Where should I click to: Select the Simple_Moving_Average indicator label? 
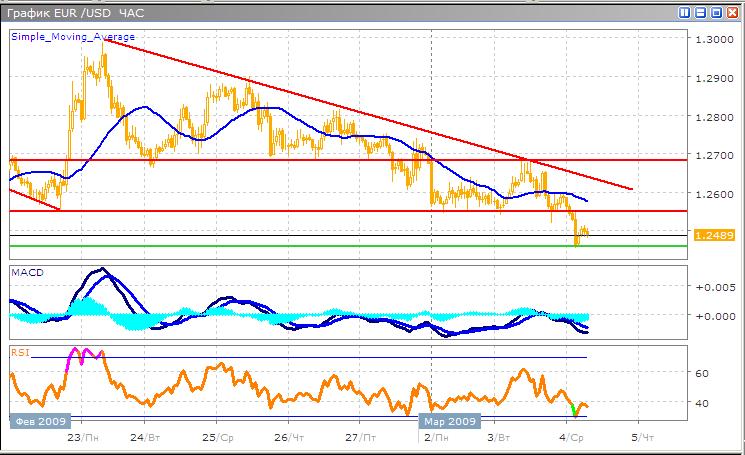pyautogui.click(x=73, y=37)
